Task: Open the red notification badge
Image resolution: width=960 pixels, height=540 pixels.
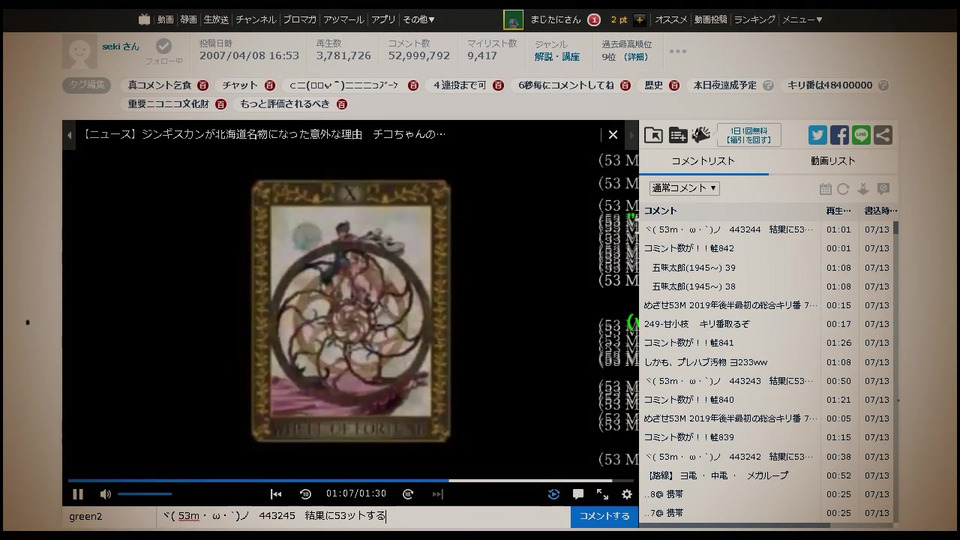Action: pyautogui.click(x=594, y=20)
